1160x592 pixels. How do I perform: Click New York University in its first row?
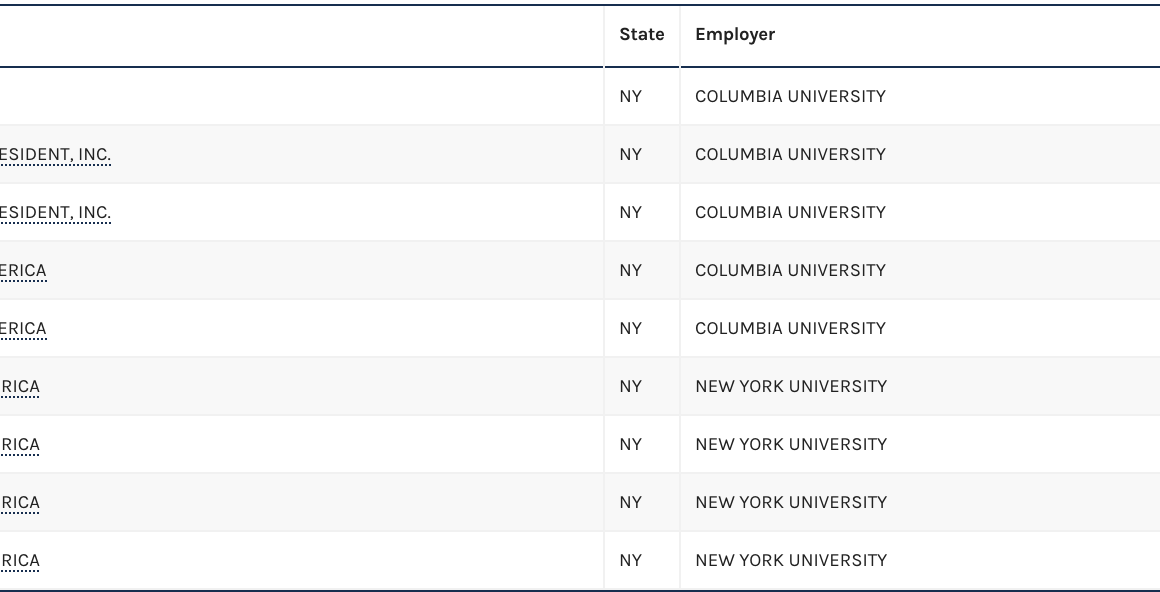click(790, 386)
